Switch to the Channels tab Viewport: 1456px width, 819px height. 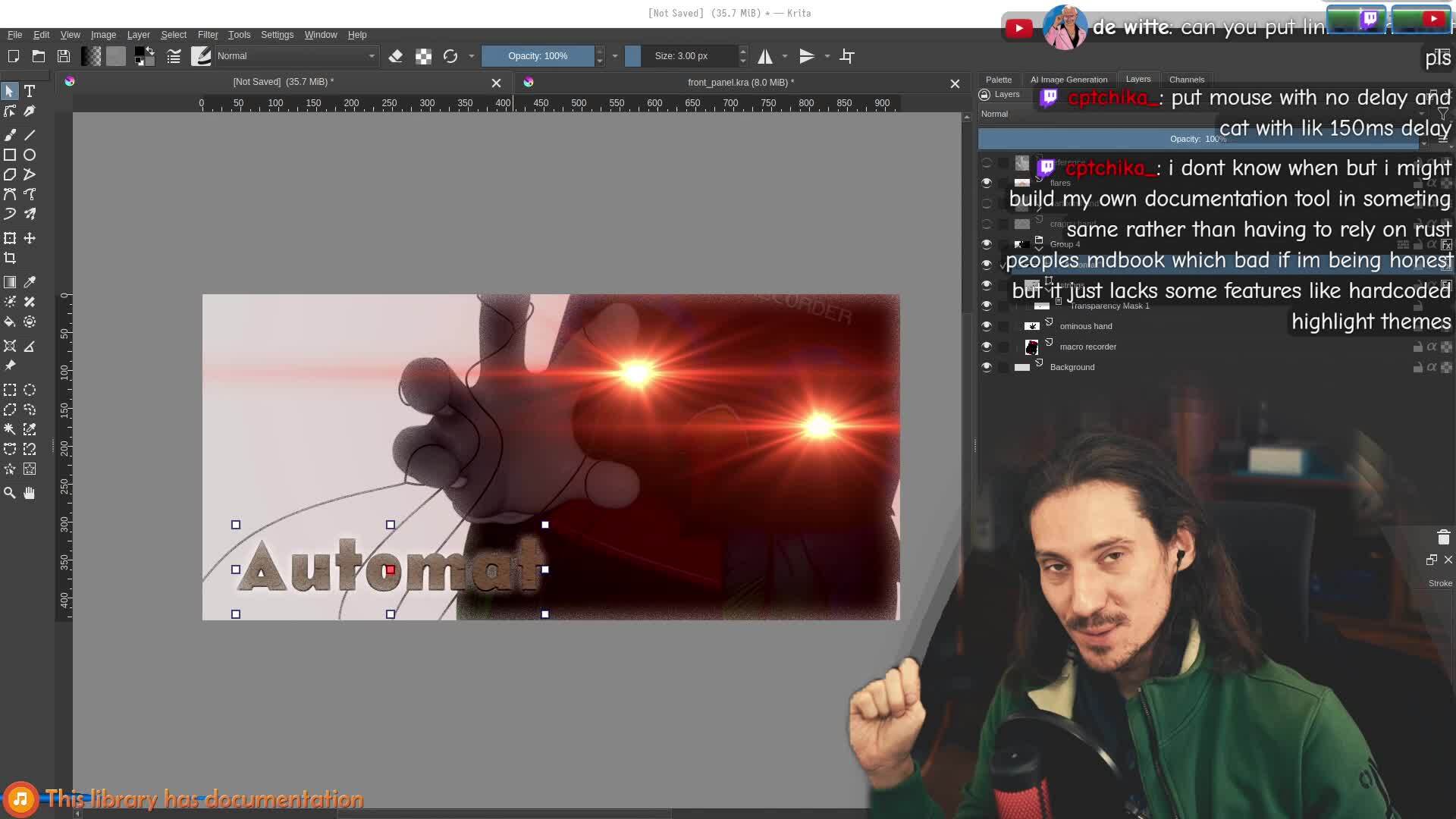coord(1186,80)
